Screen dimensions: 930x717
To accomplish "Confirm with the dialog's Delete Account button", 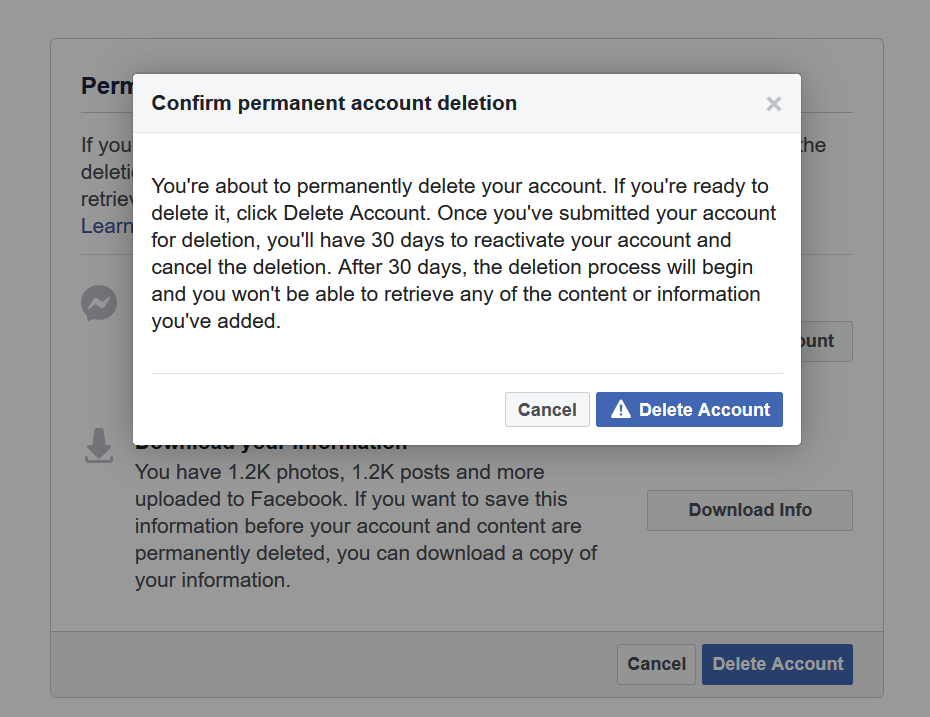I will pos(689,409).
